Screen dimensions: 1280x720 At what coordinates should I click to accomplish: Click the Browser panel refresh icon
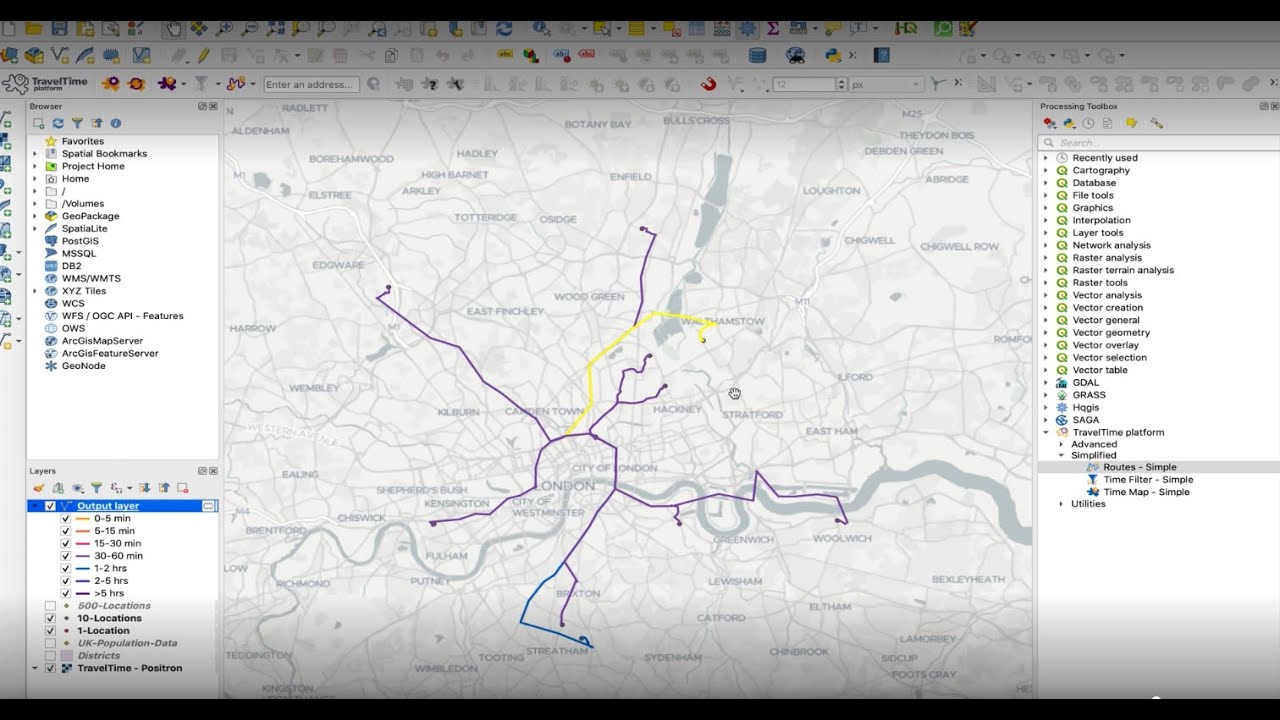[x=58, y=123]
